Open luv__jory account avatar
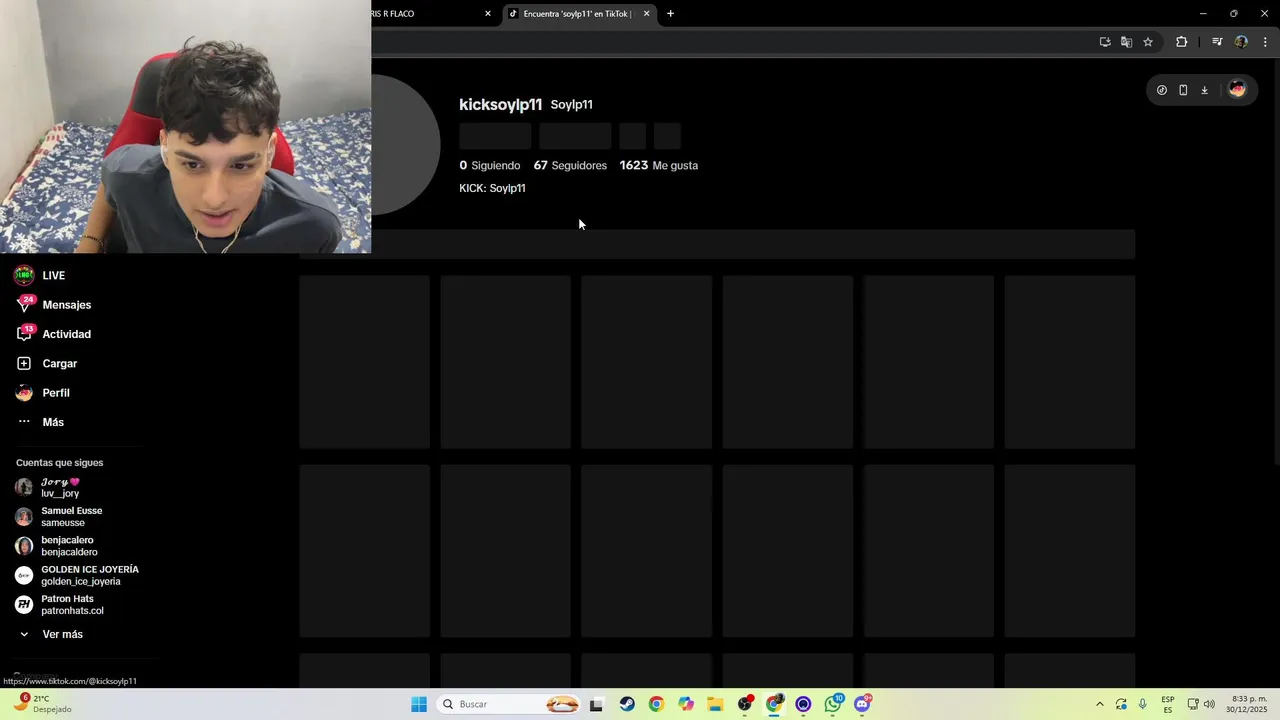The height and width of the screenshot is (720, 1280). [x=24, y=487]
